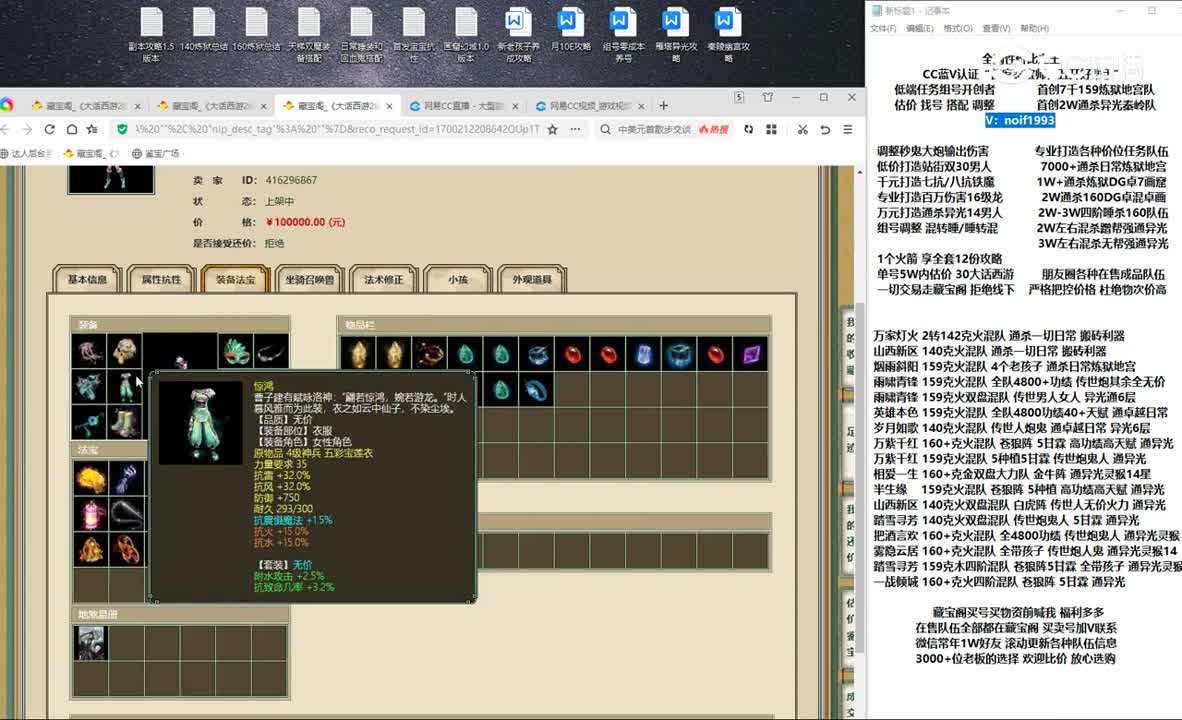Select the dark necklace equipment slot
This screenshot has width=1182, height=720.
click(x=271, y=351)
